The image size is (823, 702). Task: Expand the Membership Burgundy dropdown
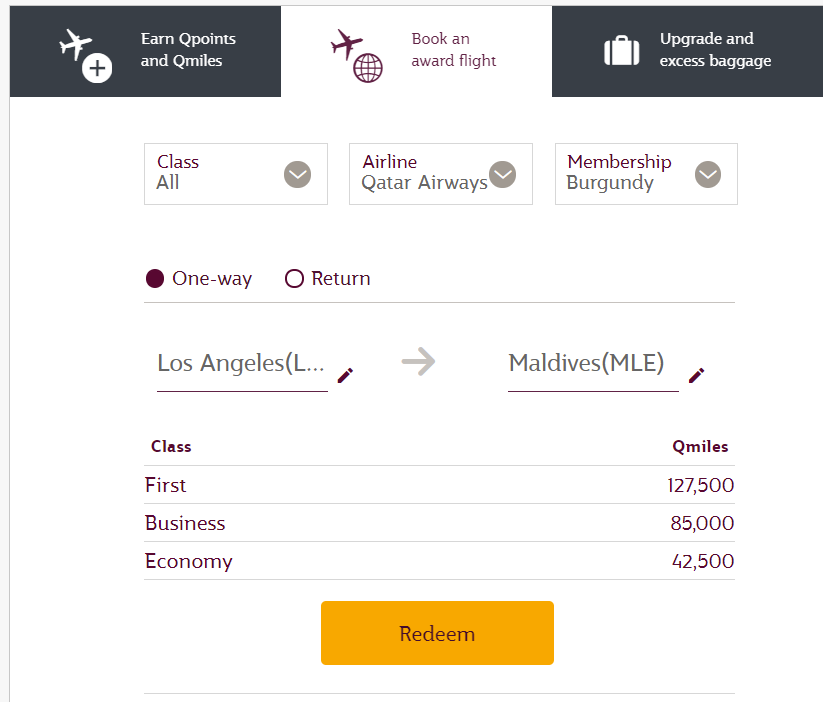pyautogui.click(x=646, y=174)
